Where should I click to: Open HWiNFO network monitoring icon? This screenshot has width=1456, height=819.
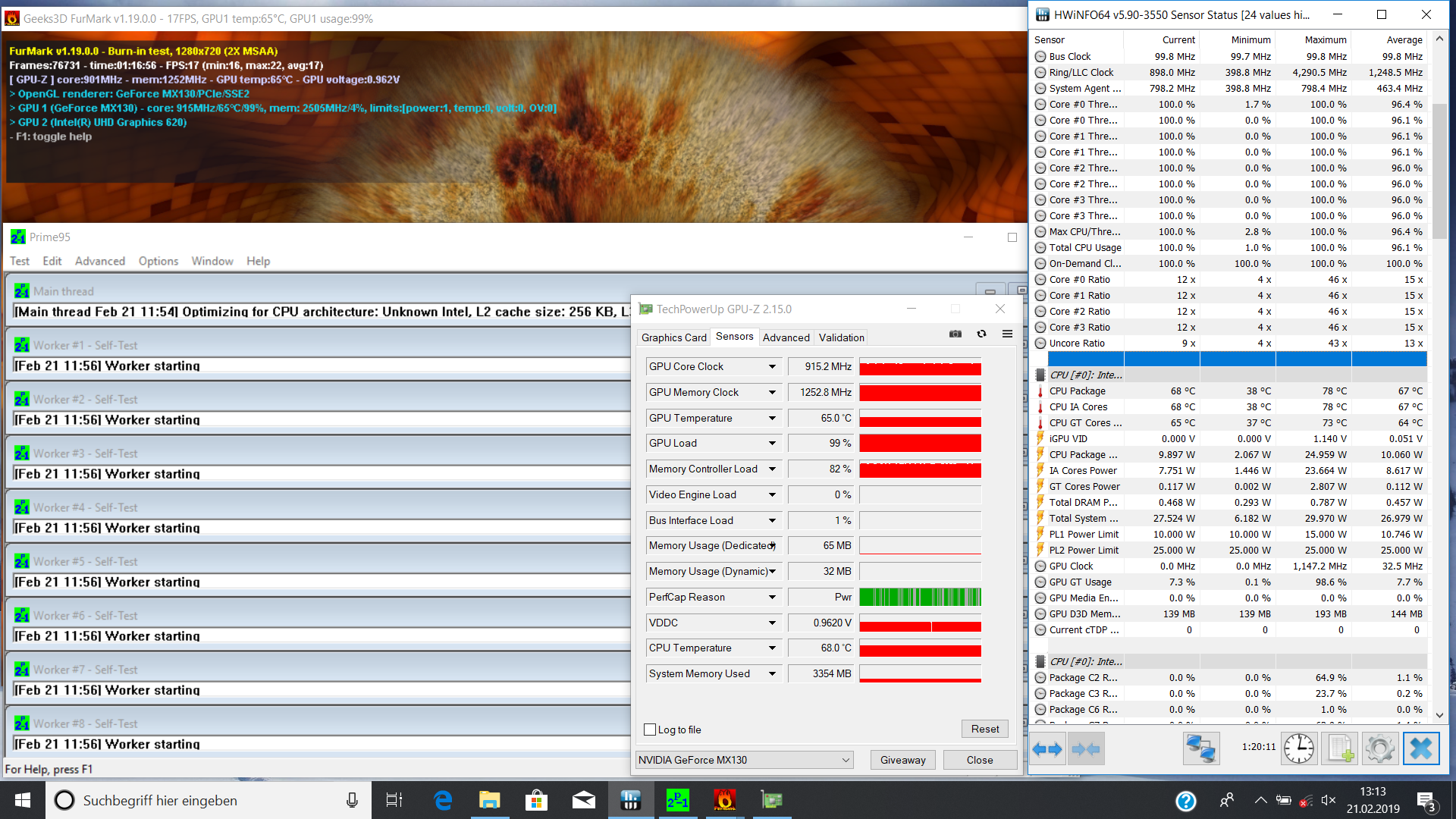coord(1201,749)
